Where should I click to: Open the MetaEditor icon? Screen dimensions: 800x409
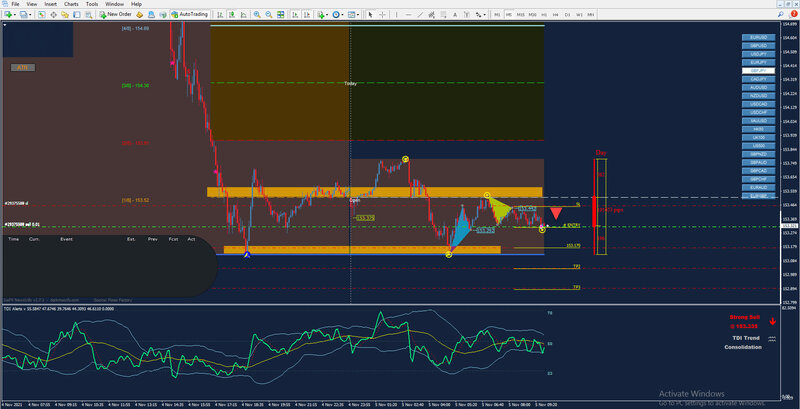click(139, 14)
